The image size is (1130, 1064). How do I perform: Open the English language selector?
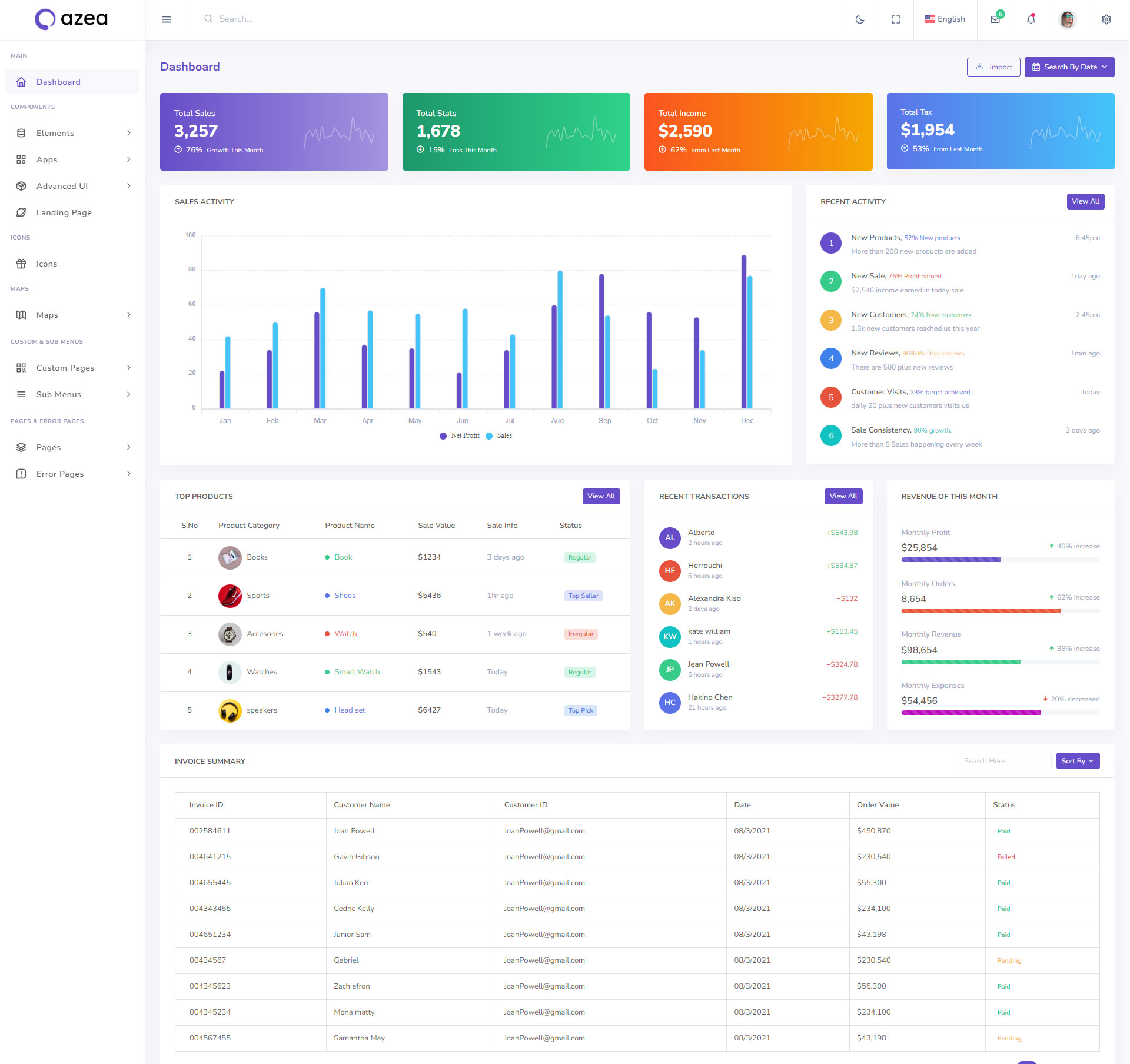tap(945, 19)
